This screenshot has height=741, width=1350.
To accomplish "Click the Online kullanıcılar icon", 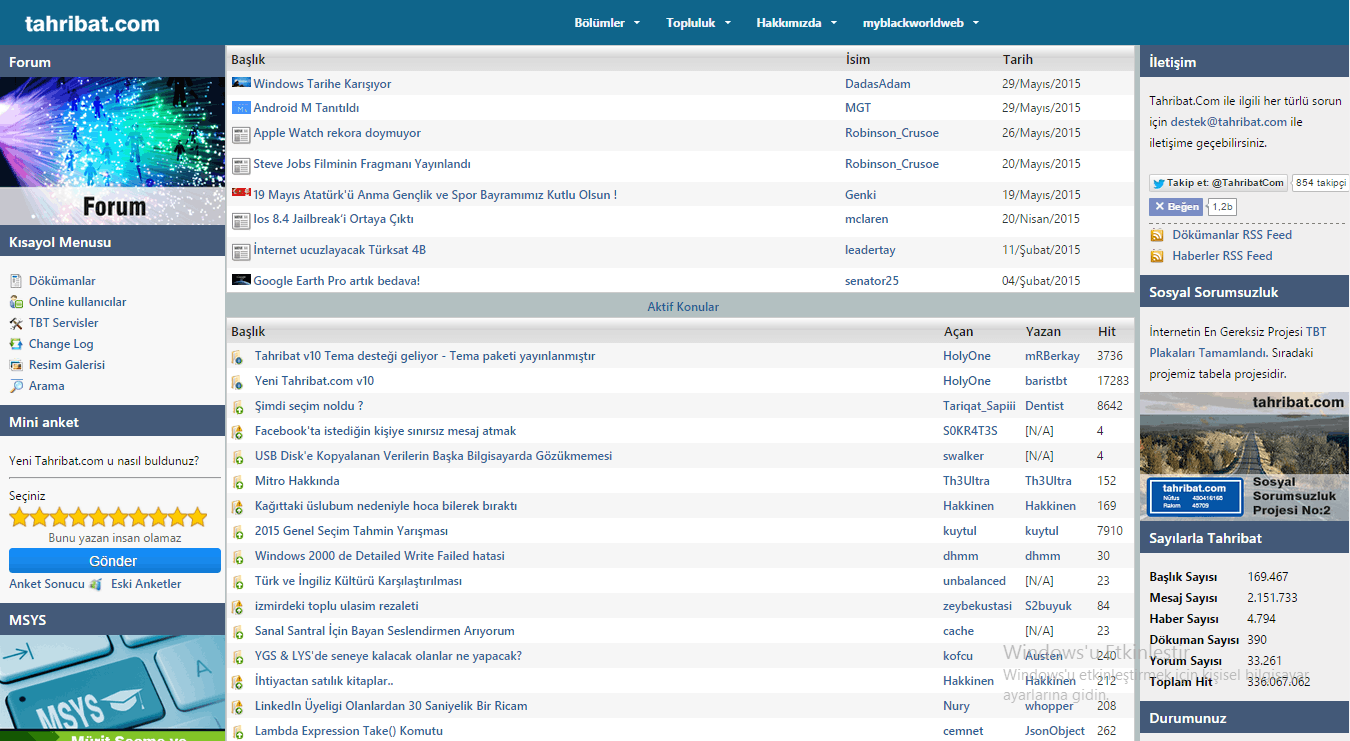I will click(x=16, y=302).
